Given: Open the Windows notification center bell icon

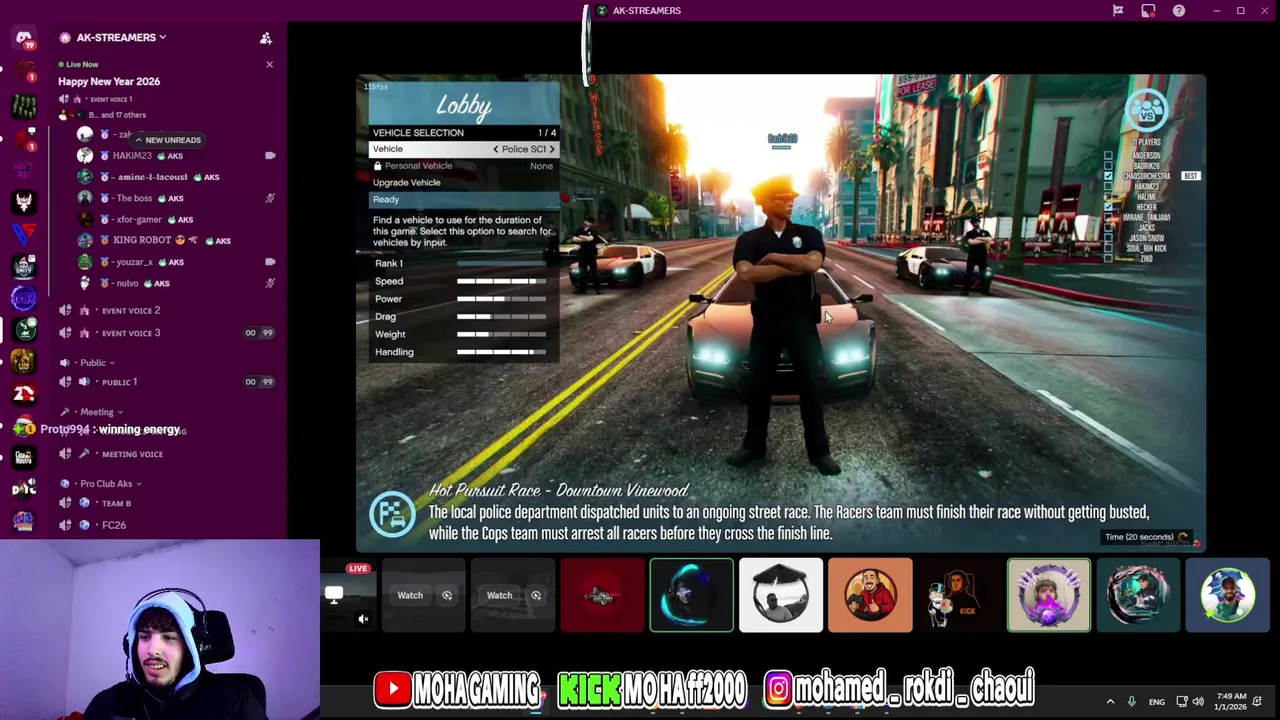Looking at the screenshot, I should (x=1257, y=702).
